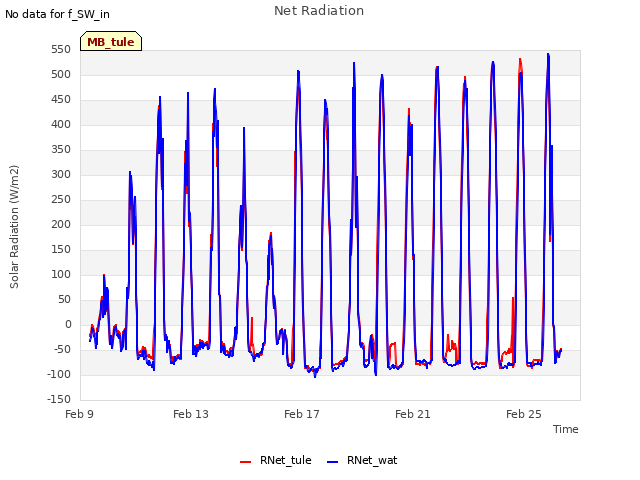The height and width of the screenshot is (480, 640).
Task: Click the 250 y-axis tick label
Action: [x=61, y=200]
